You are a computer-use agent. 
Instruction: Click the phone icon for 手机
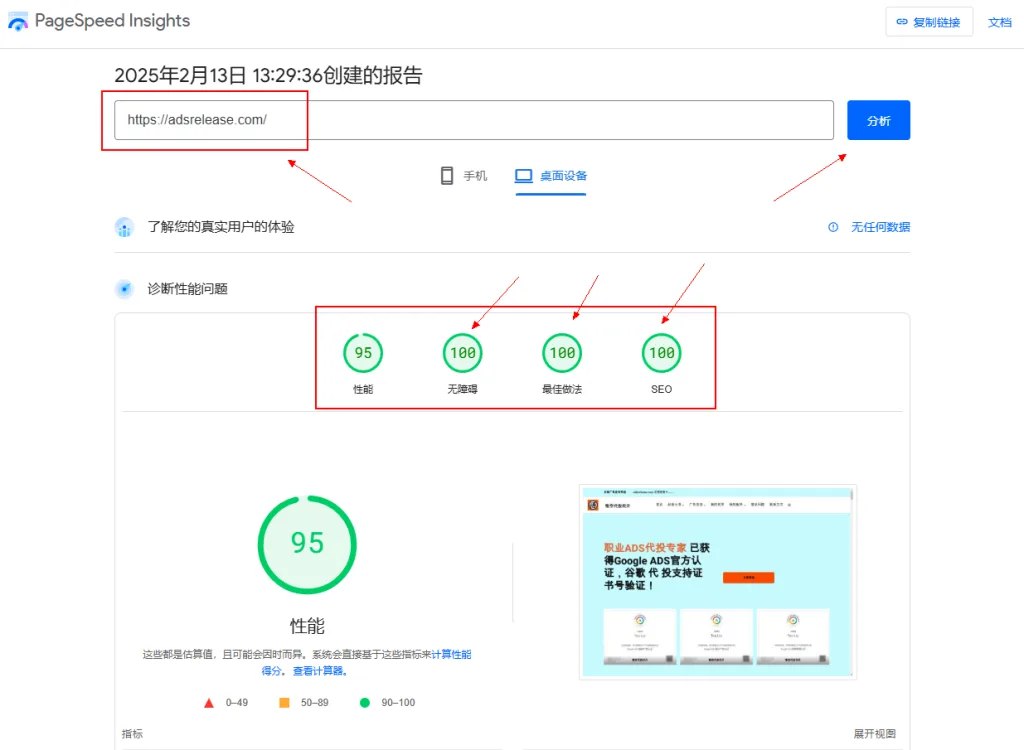pyautogui.click(x=447, y=176)
